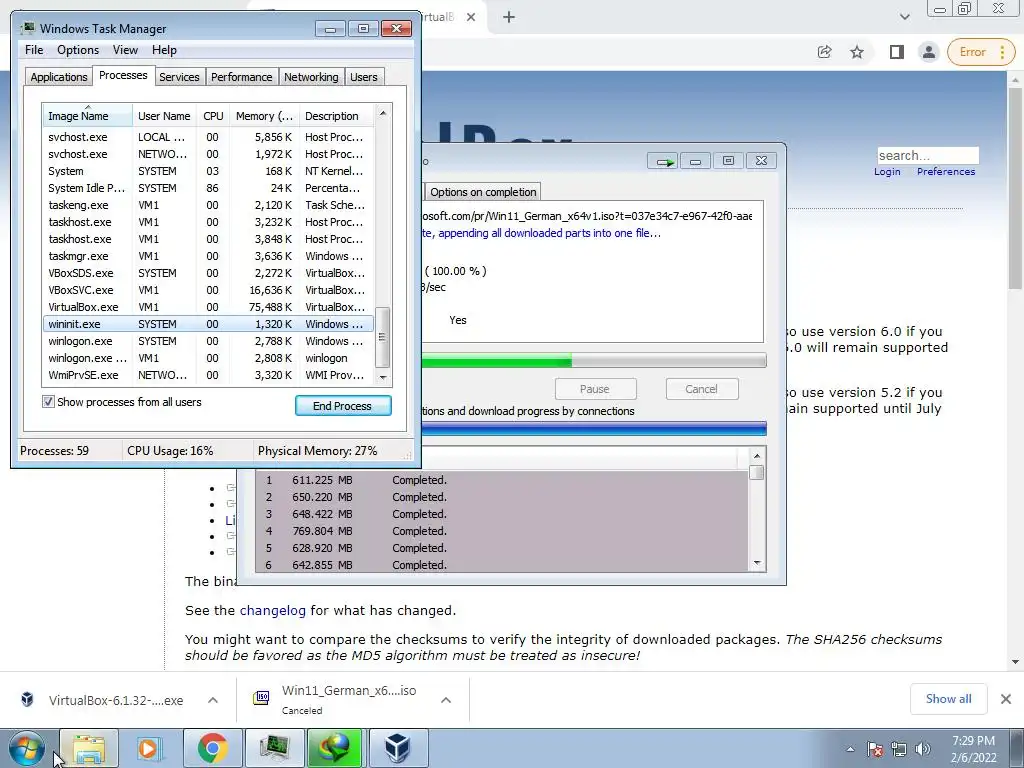Open Windows Explorer from the taskbar
The height and width of the screenshot is (768, 1024).
(89, 748)
